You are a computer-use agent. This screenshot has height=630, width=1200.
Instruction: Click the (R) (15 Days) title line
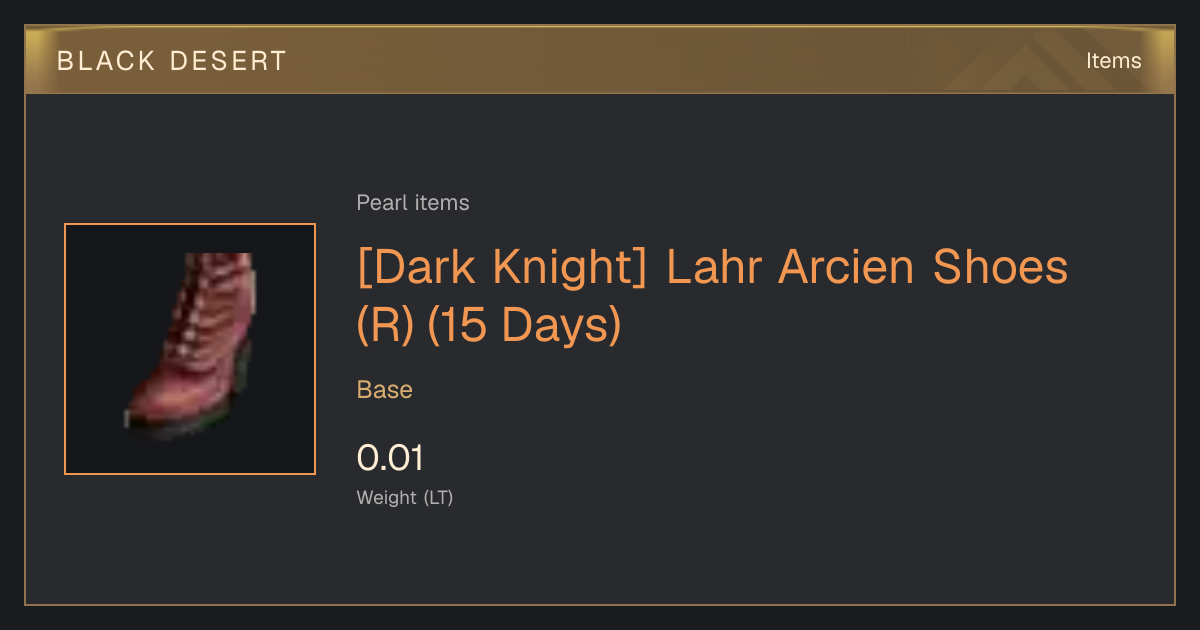coord(489,326)
